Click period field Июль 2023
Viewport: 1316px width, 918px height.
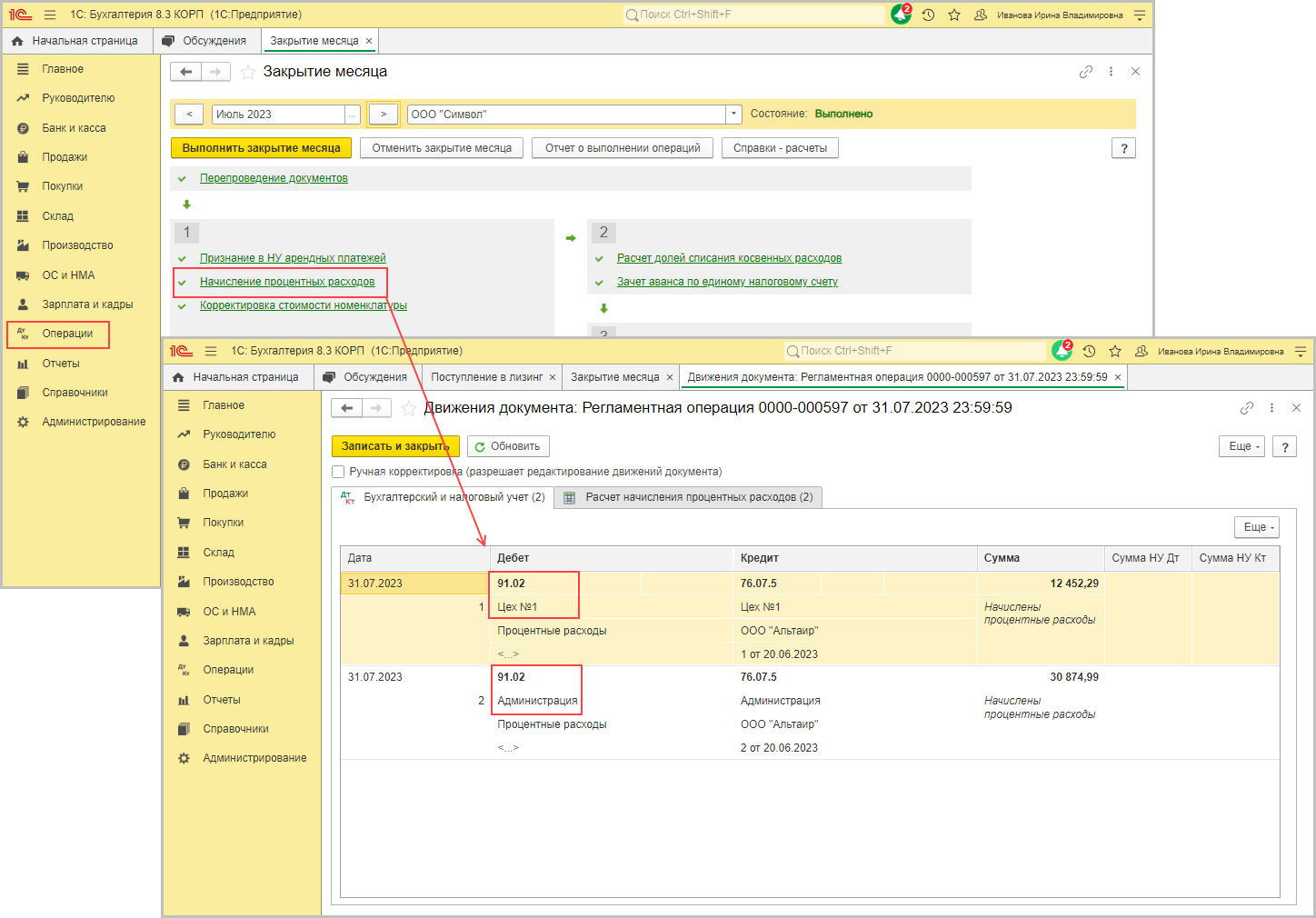[278, 115]
